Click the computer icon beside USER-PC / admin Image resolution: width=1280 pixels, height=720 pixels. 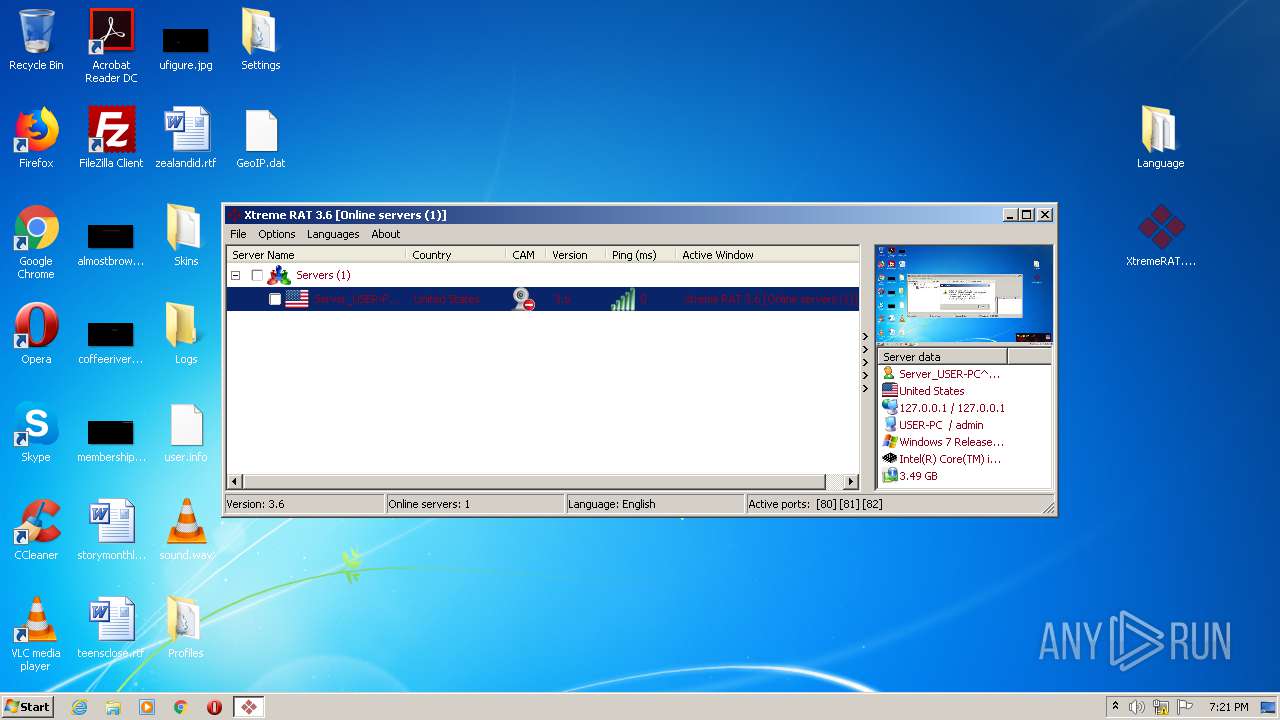[889, 425]
